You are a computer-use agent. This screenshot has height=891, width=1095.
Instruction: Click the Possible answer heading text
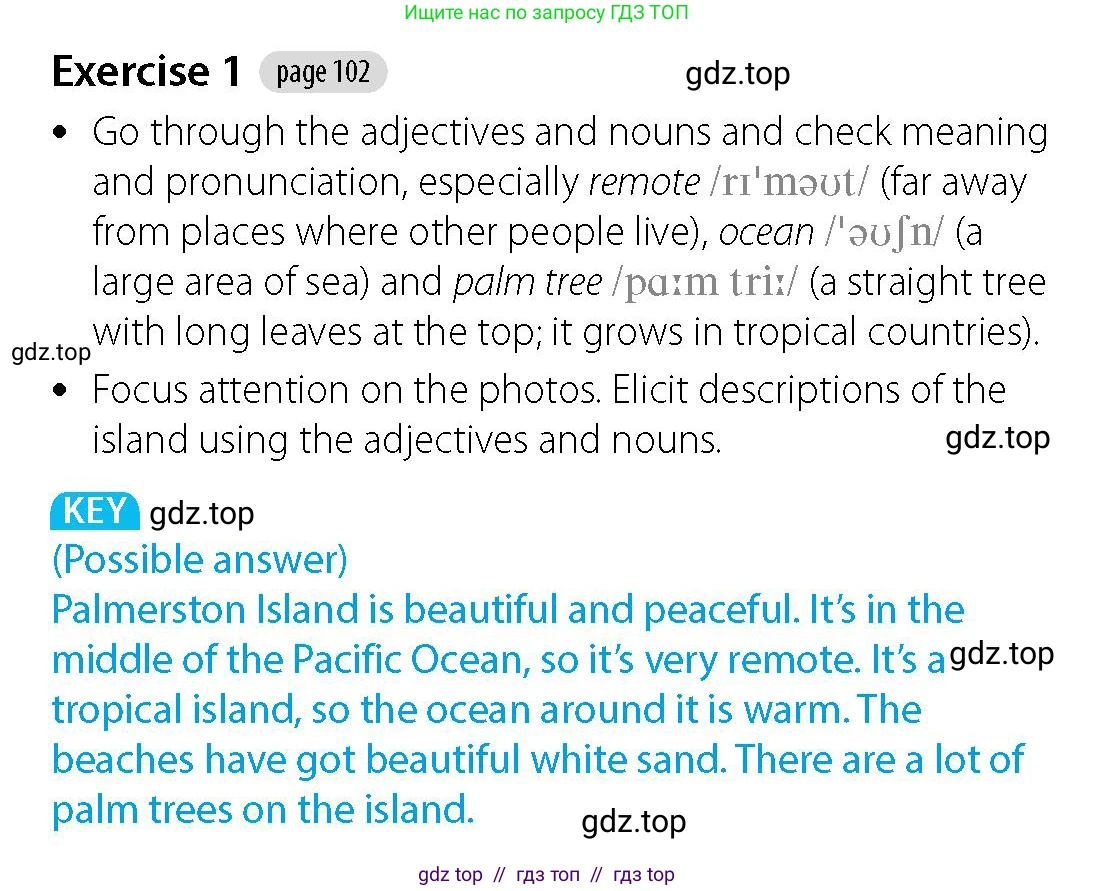tap(200, 560)
